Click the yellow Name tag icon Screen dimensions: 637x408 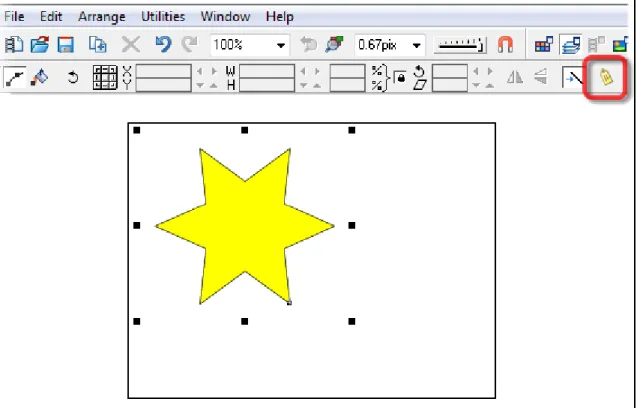pyautogui.click(x=606, y=77)
